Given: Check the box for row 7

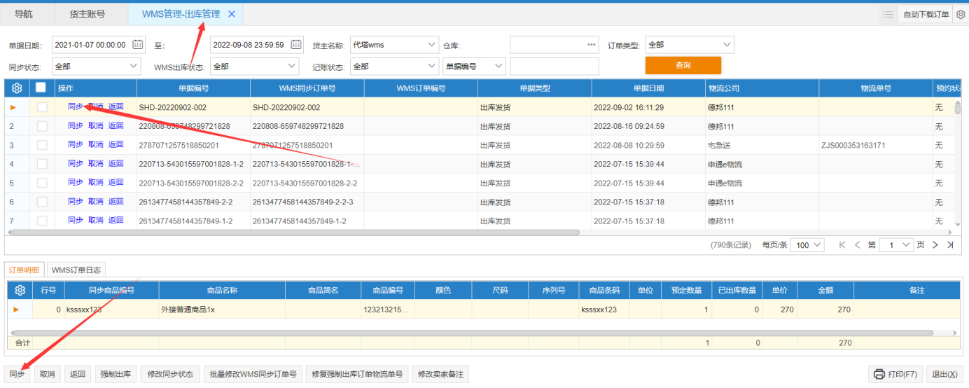Looking at the screenshot, I should (42, 221).
